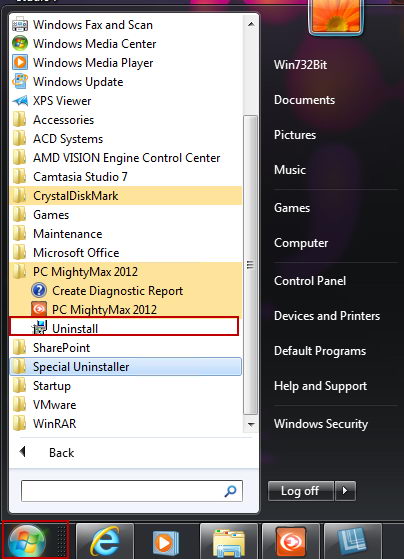Open Devices and Printers
Screen dimensions: 404x559
pyautogui.click(x=327, y=316)
